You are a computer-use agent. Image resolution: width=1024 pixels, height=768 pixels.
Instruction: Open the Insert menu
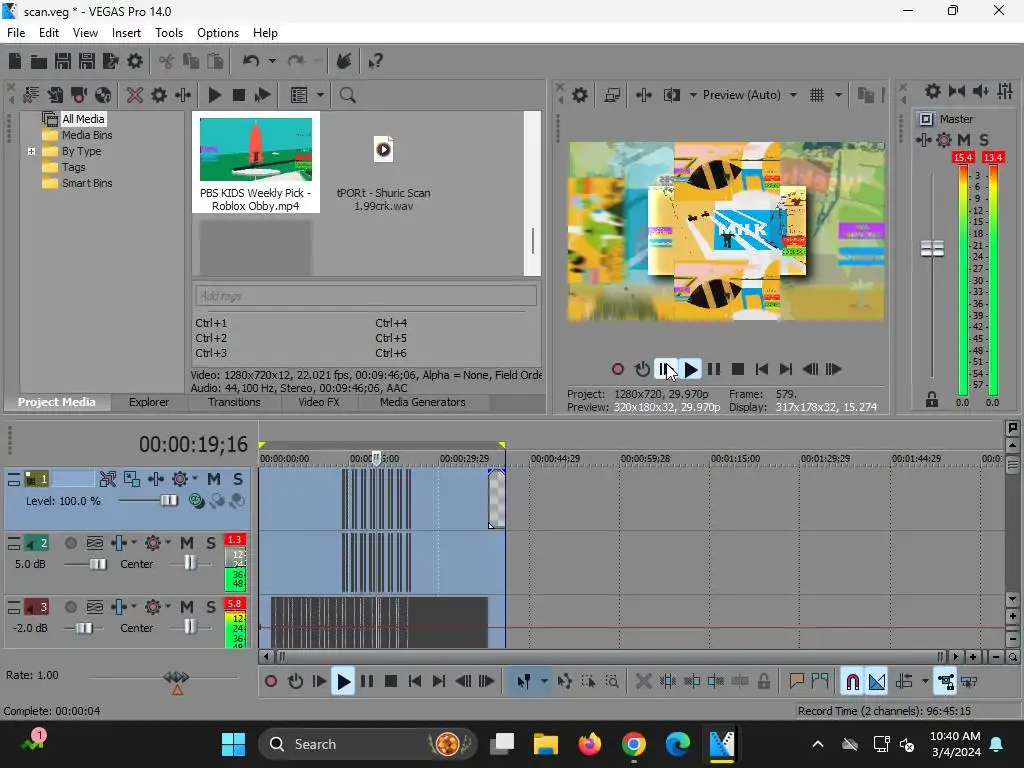tap(126, 33)
